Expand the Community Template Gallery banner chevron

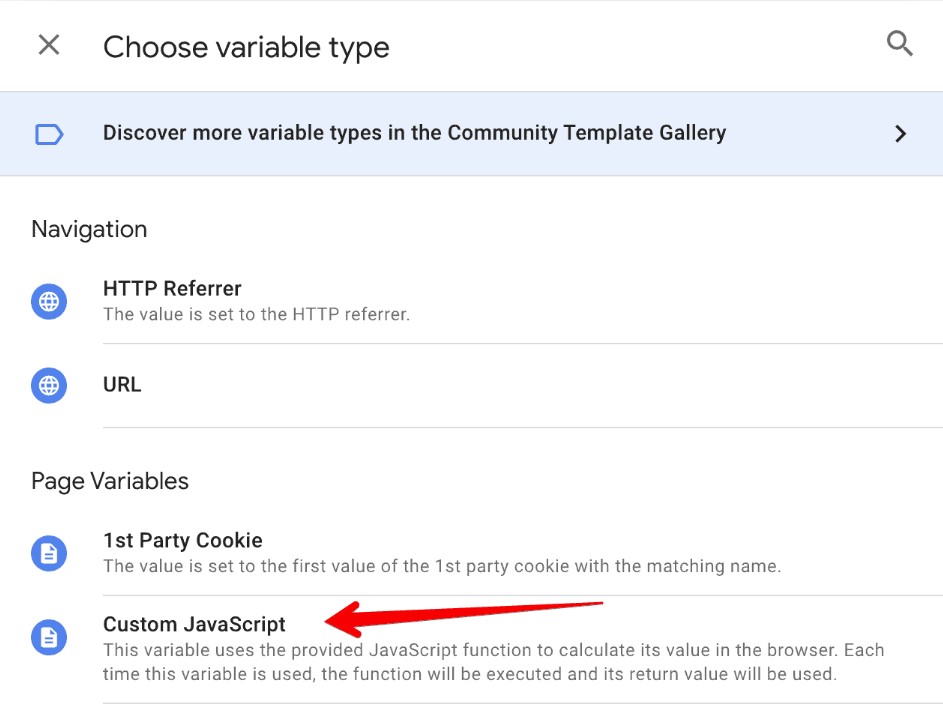click(x=900, y=133)
